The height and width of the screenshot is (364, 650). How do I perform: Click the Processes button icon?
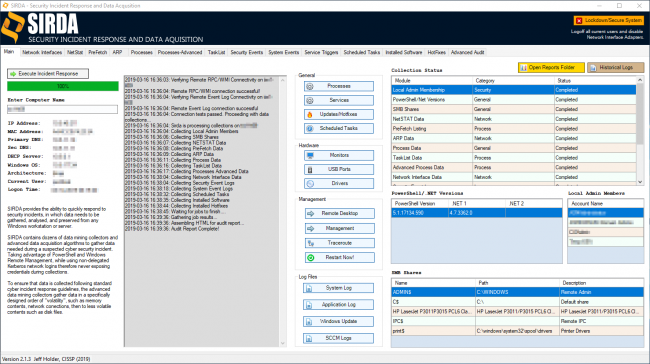[310, 86]
